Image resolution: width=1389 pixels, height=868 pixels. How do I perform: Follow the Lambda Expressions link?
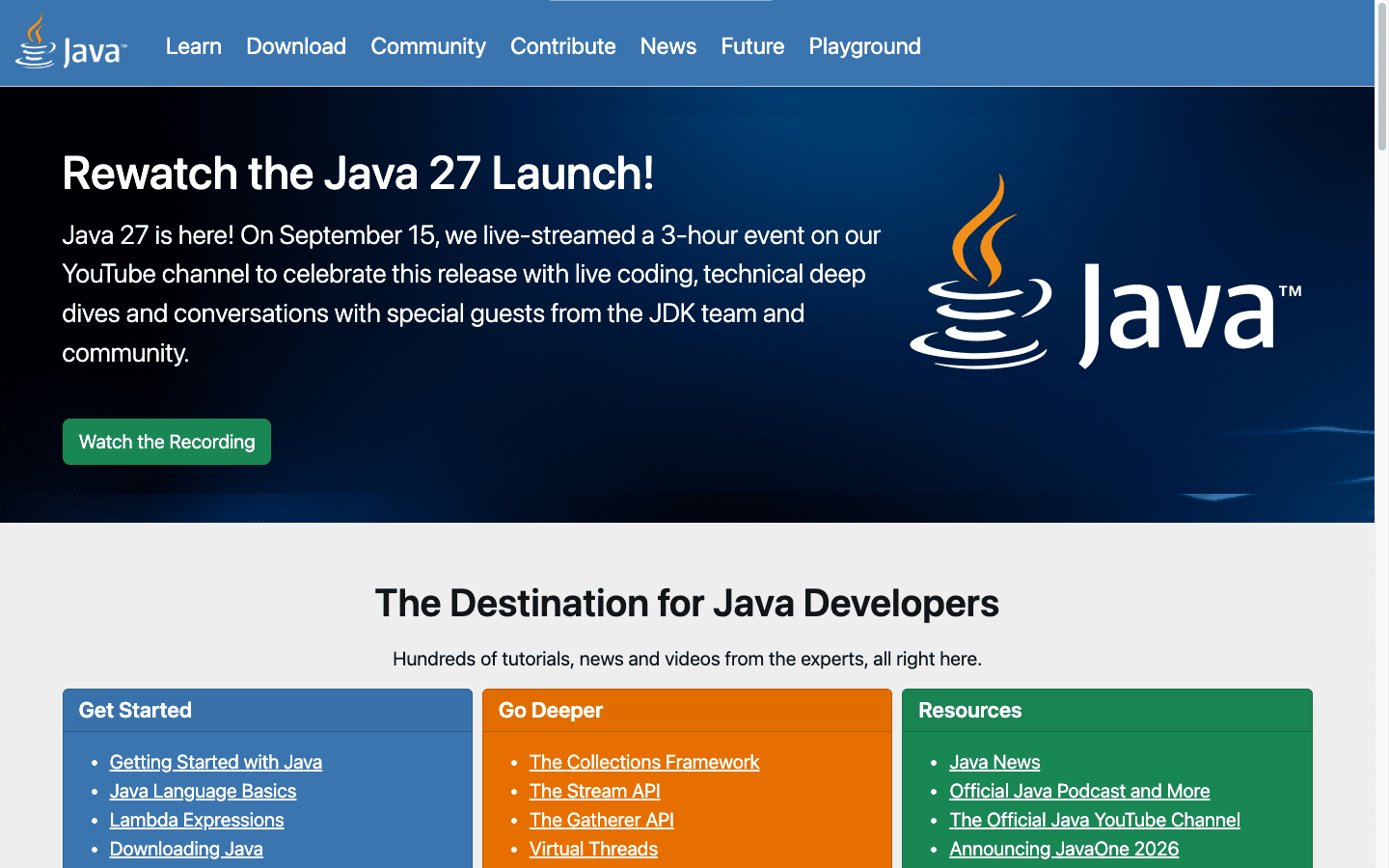pos(197,820)
